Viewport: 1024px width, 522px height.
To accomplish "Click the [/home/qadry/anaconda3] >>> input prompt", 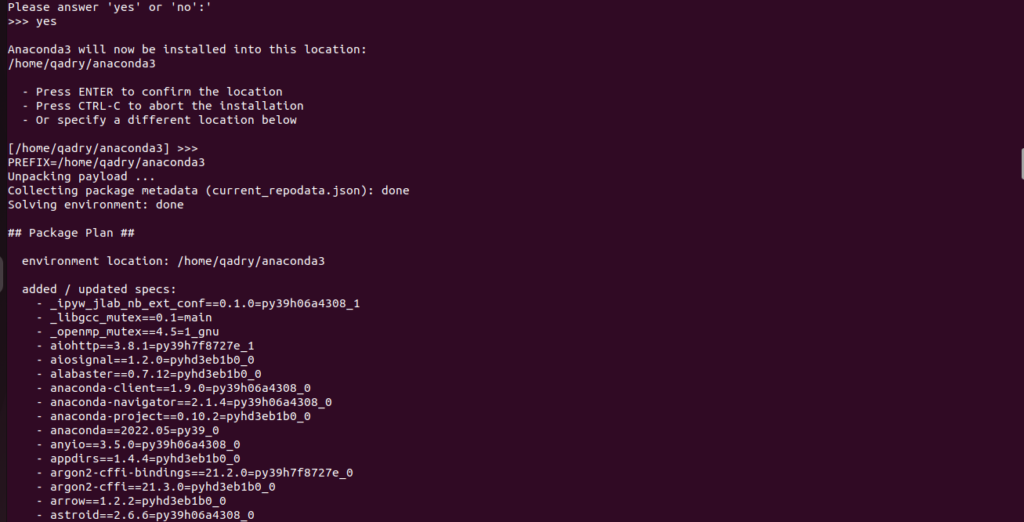I will pos(103,148).
